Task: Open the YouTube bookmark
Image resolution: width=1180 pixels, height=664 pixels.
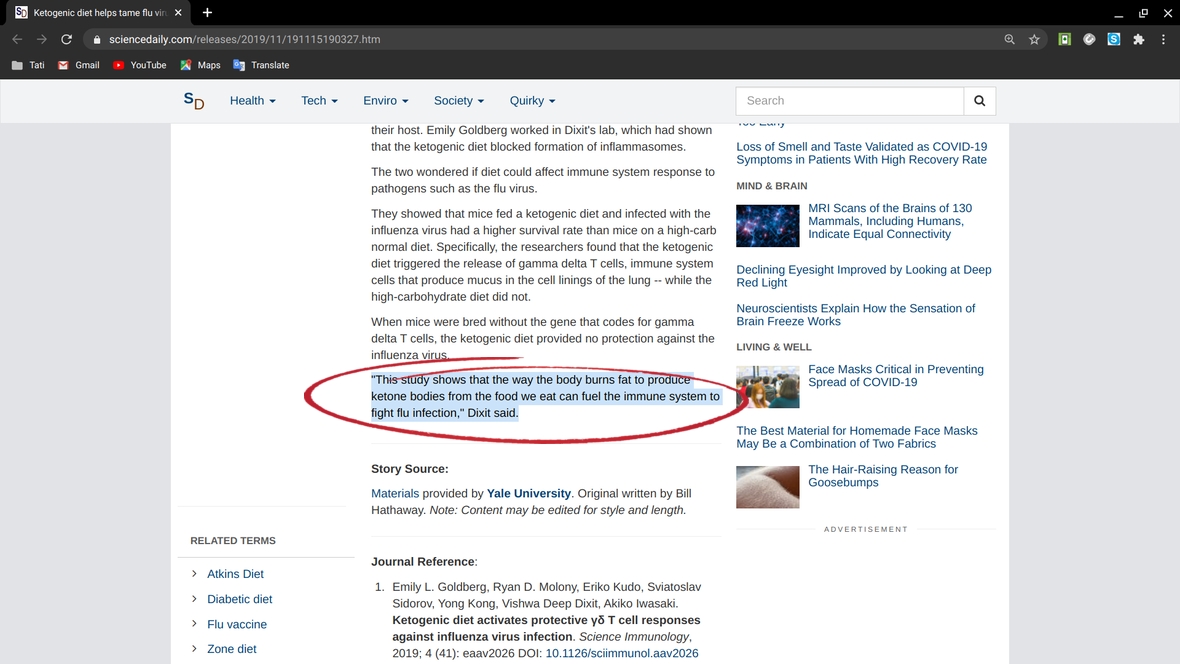Action: (139, 65)
